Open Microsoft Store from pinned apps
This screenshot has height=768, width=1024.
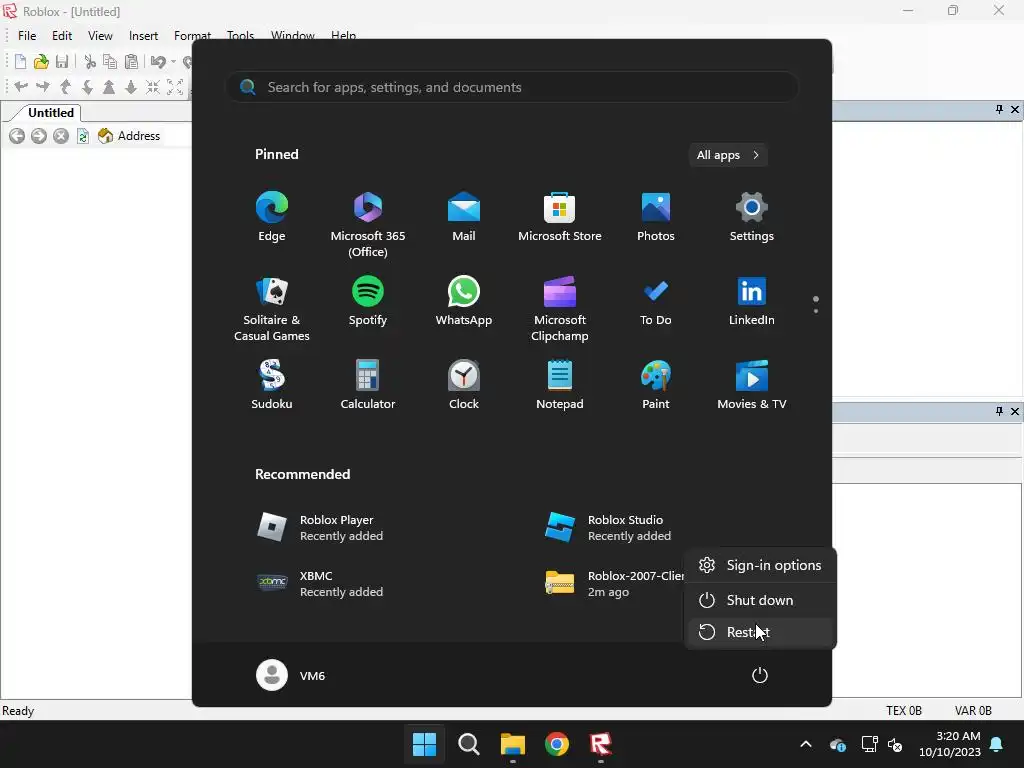pyautogui.click(x=560, y=218)
